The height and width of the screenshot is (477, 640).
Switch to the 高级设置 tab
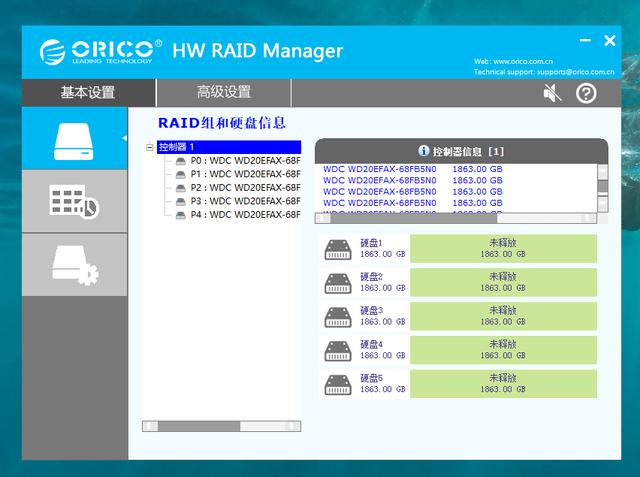pyautogui.click(x=224, y=93)
